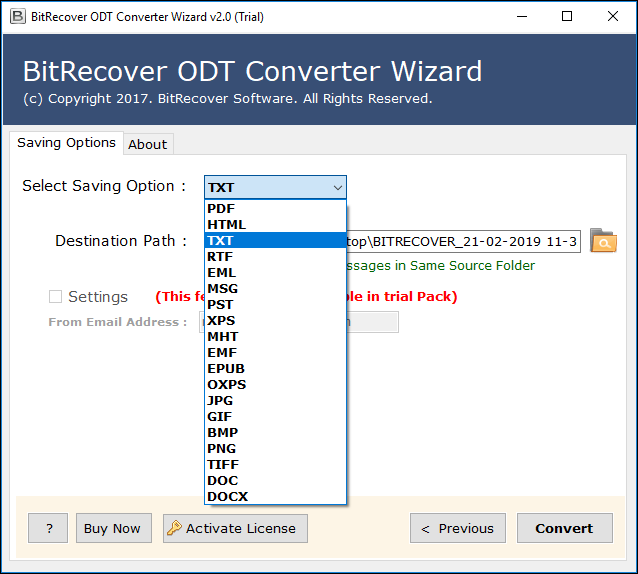Close the ODT Converter Wizard window
This screenshot has width=638, height=574.
click(x=613, y=17)
